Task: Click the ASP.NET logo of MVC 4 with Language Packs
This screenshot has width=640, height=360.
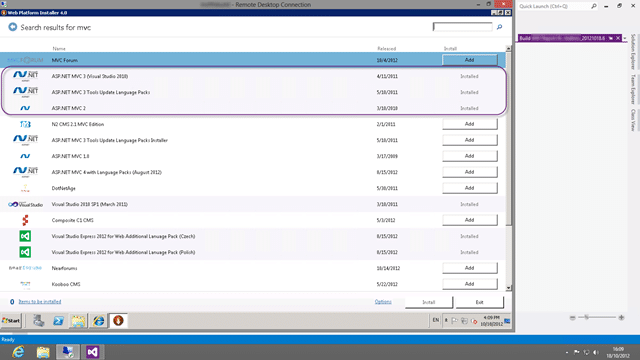Action: (x=25, y=172)
